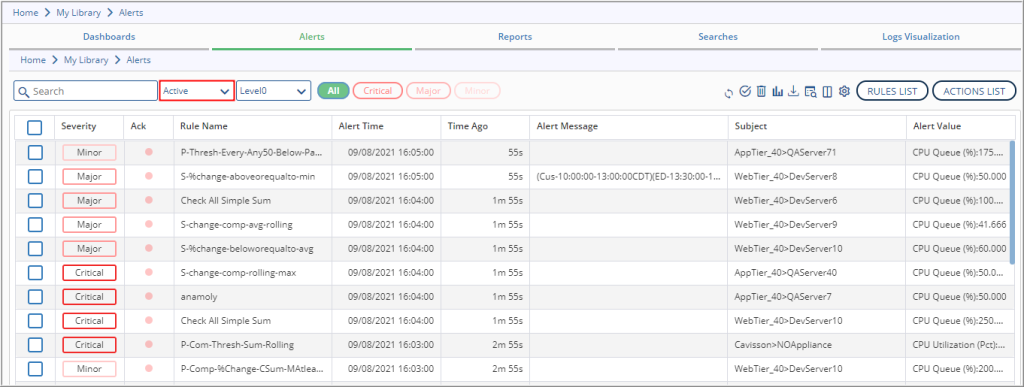Open the RULES LIST button

pos(892,91)
